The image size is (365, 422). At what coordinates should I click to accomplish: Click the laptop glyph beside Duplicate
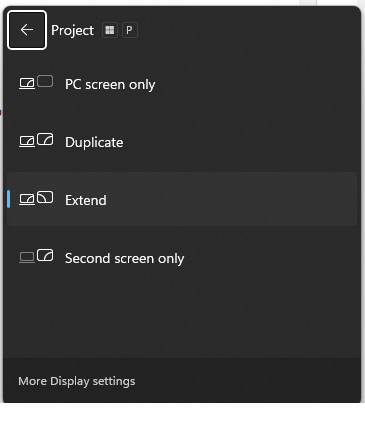[x=27, y=141]
